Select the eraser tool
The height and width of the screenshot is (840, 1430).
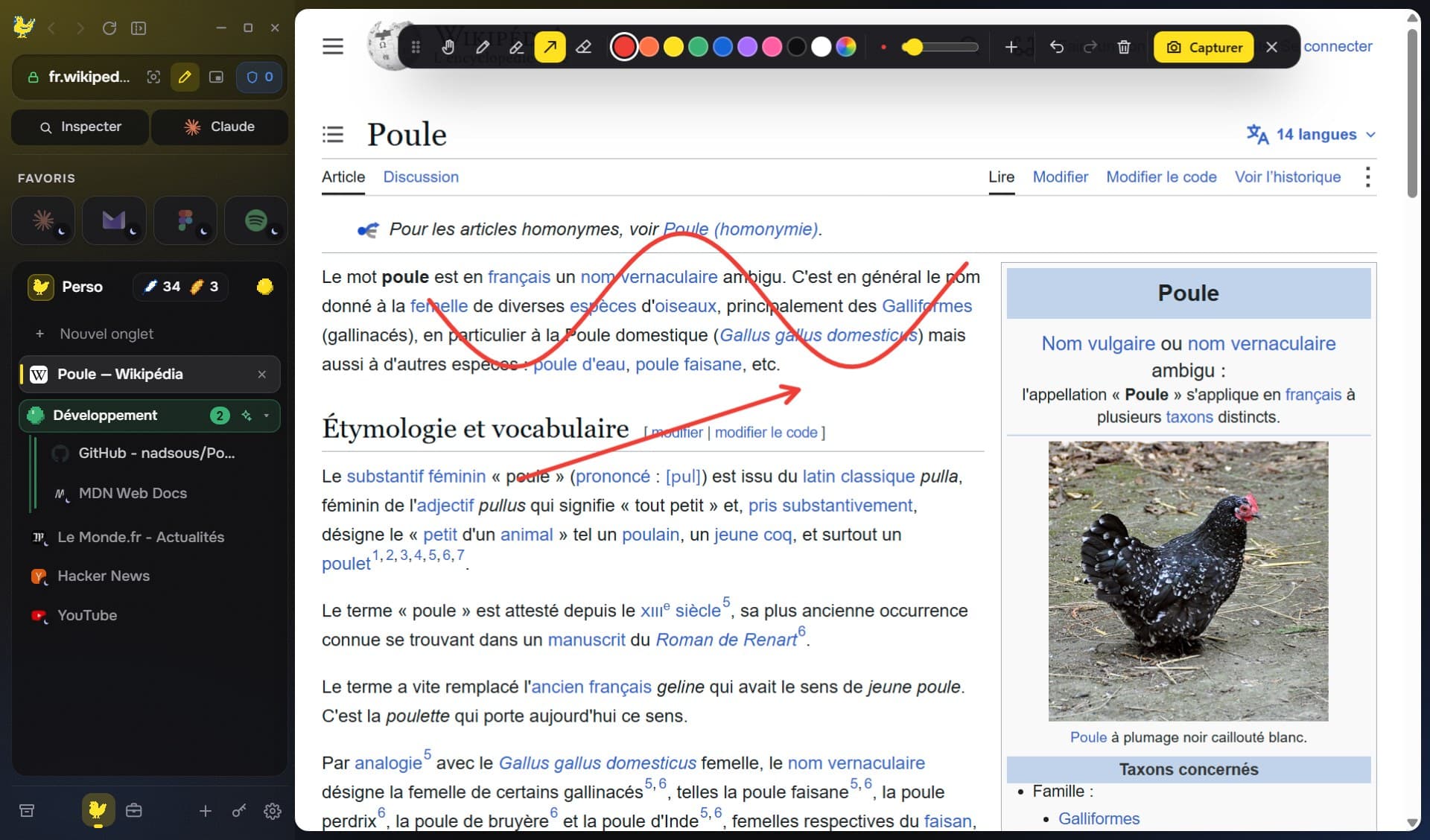[x=584, y=47]
